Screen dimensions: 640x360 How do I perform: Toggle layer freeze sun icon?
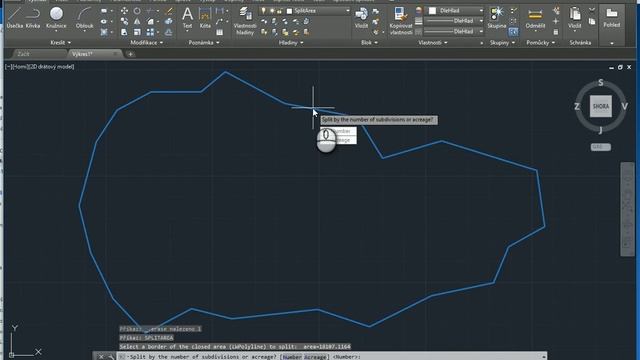tap(271, 11)
